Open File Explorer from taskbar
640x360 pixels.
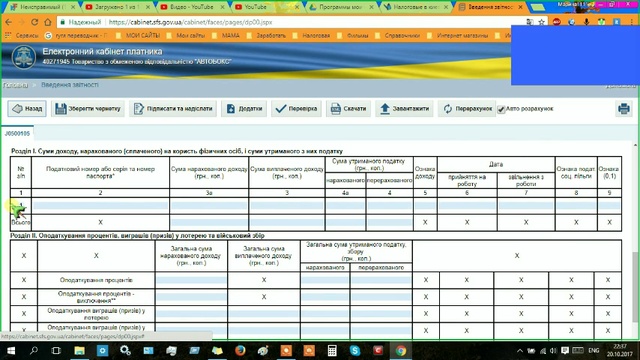tap(79, 351)
